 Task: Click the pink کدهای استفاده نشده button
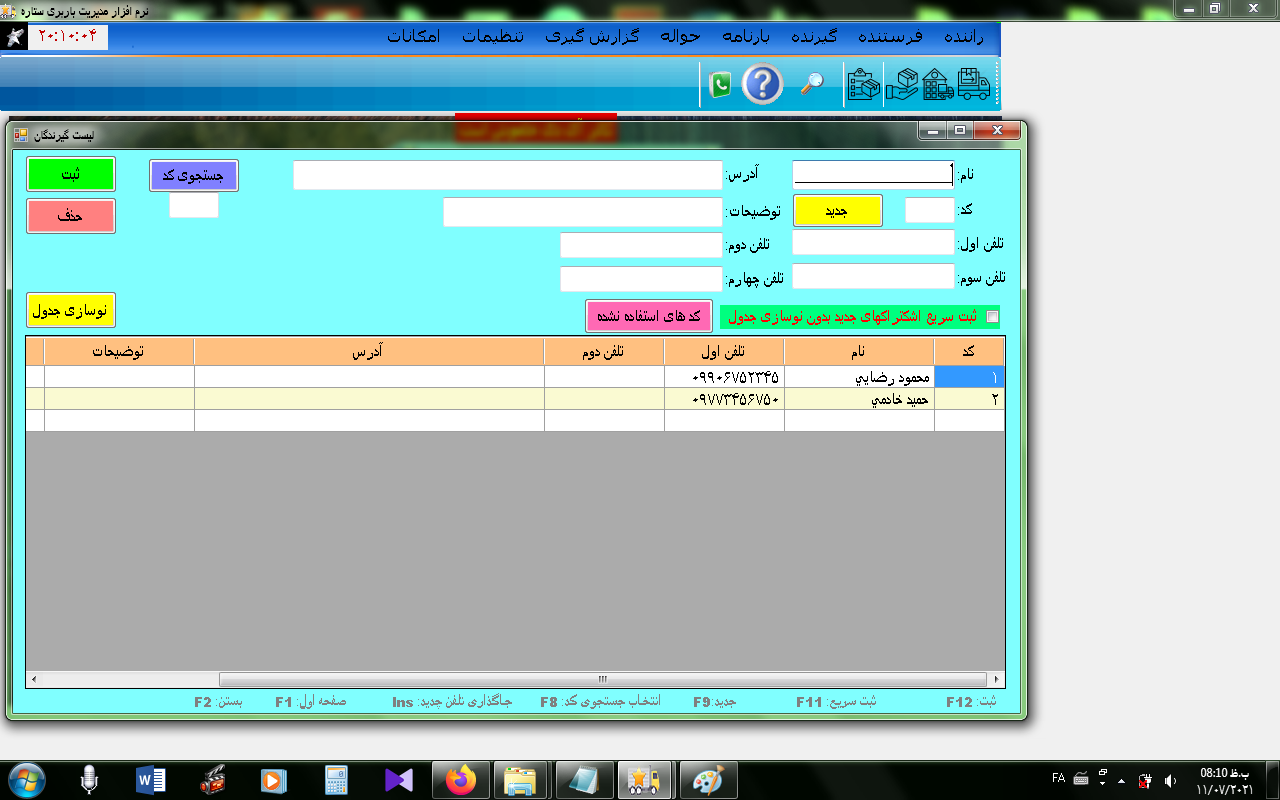pyautogui.click(x=649, y=316)
